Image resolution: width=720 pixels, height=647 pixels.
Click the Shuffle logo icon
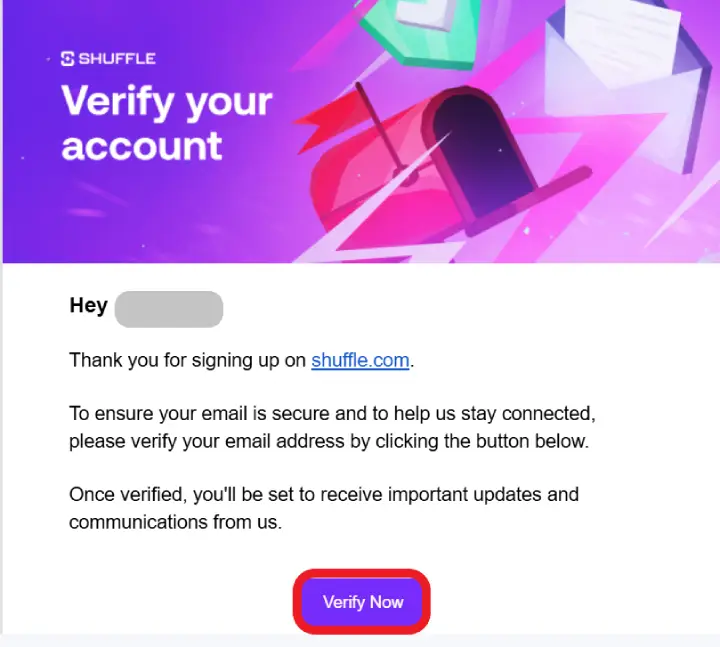coord(68,59)
